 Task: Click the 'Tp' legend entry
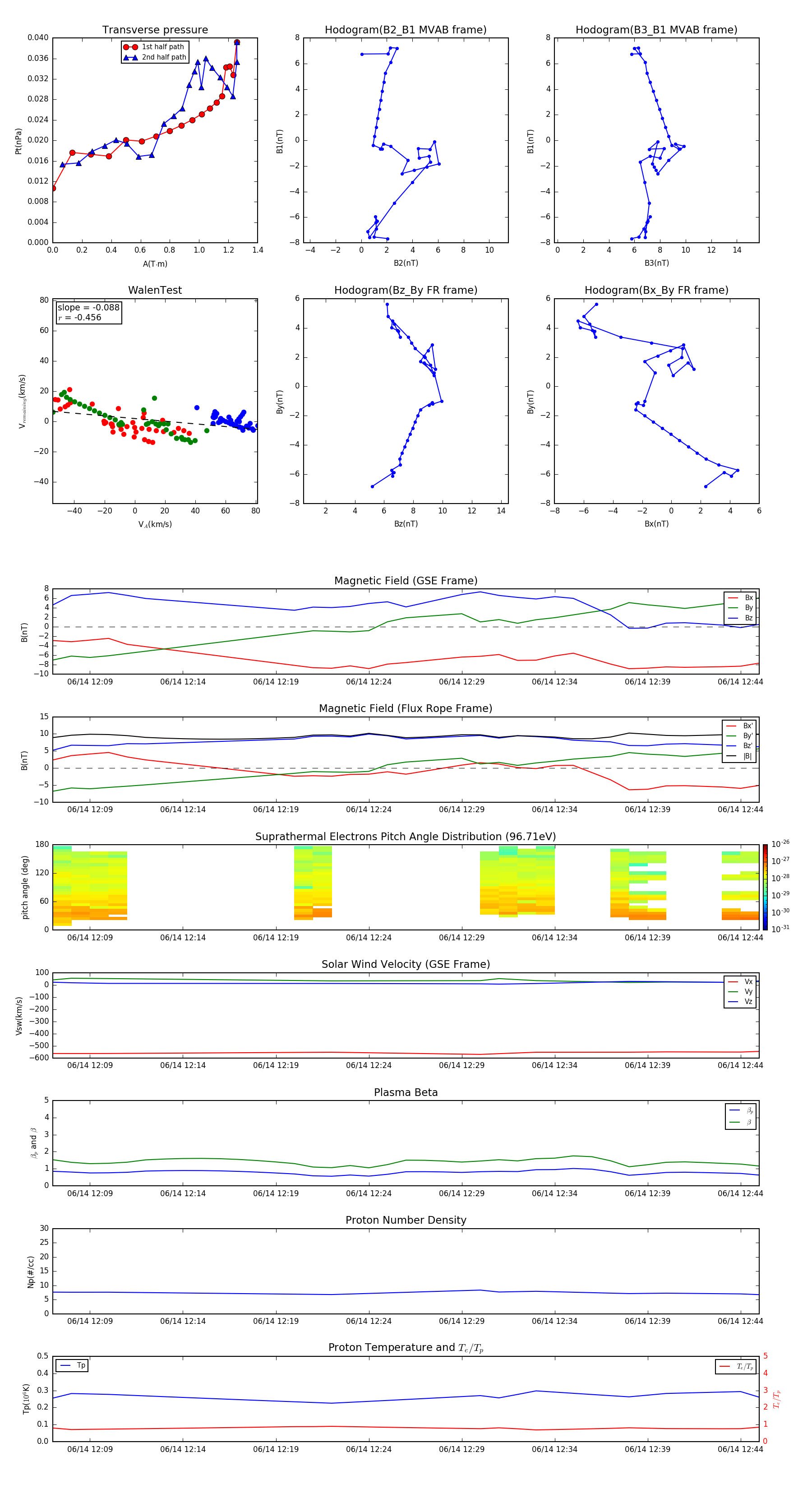point(72,1365)
